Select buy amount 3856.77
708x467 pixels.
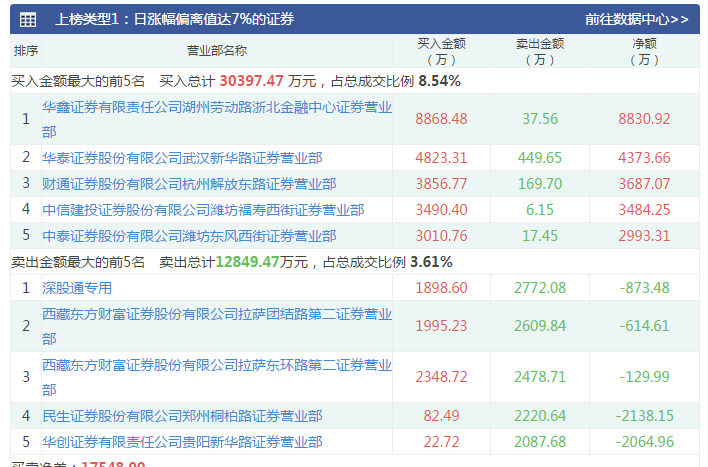pyautogui.click(x=441, y=184)
